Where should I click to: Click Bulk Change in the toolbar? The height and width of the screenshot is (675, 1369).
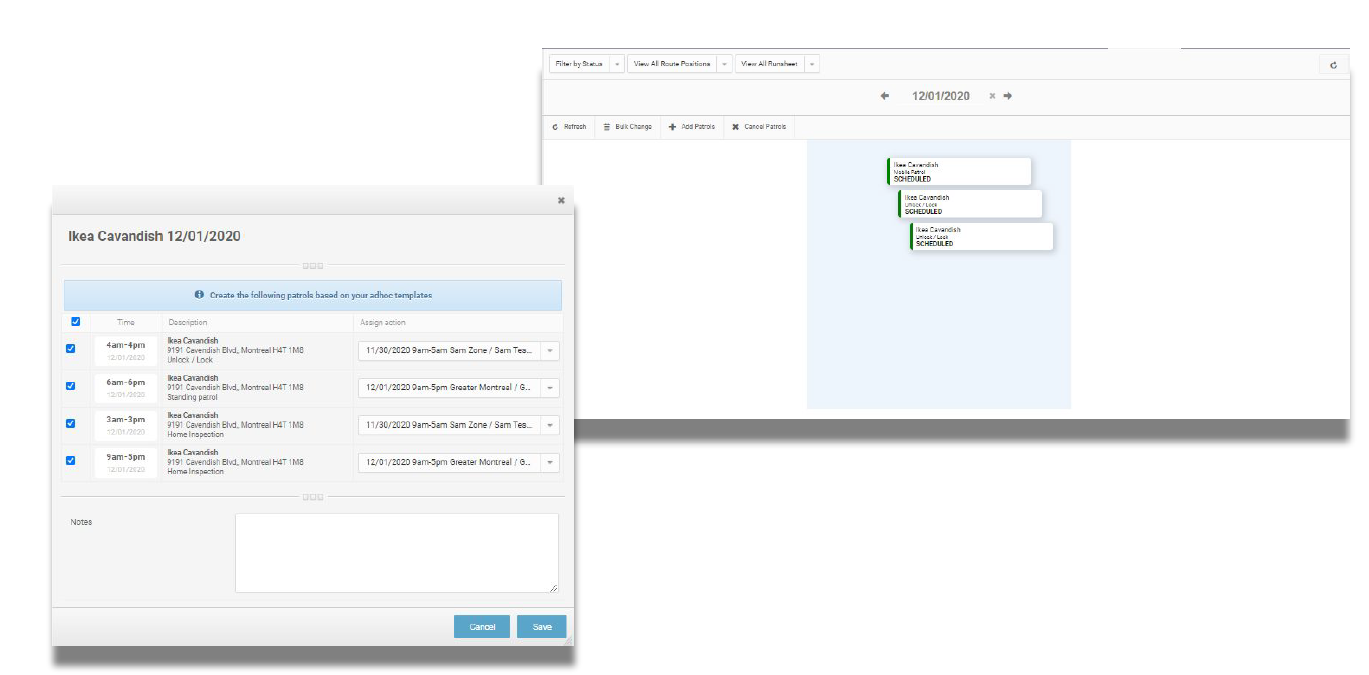[628, 127]
